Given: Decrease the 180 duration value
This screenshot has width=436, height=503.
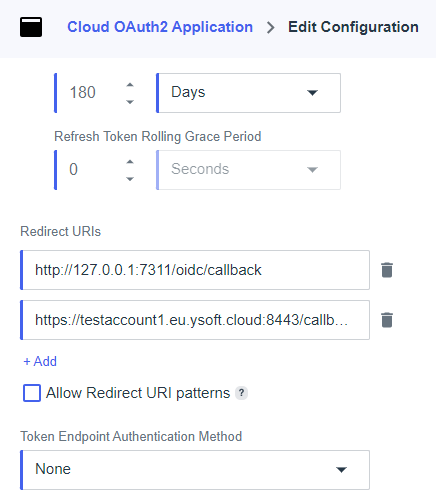Looking at the screenshot, I should pos(130,102).
